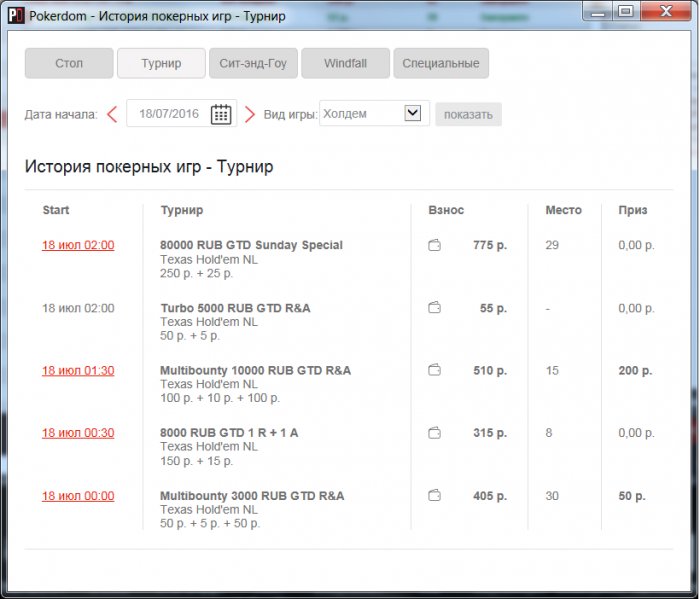Open the calendar date picker icon
Screen dimensions: 700x599
click(x=221, y=114)
